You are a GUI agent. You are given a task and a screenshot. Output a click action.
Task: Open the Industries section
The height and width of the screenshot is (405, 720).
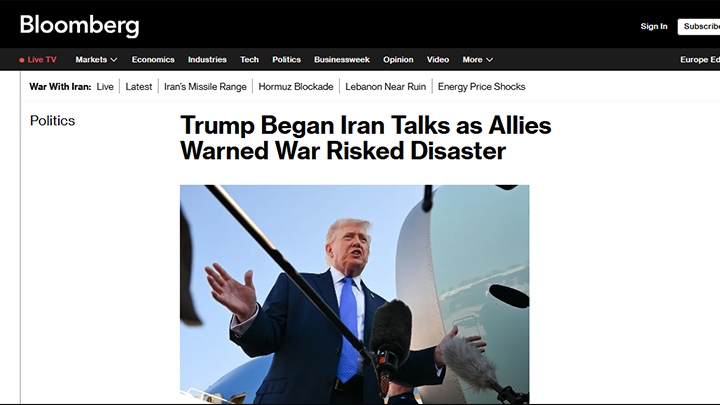click(207, 60)
